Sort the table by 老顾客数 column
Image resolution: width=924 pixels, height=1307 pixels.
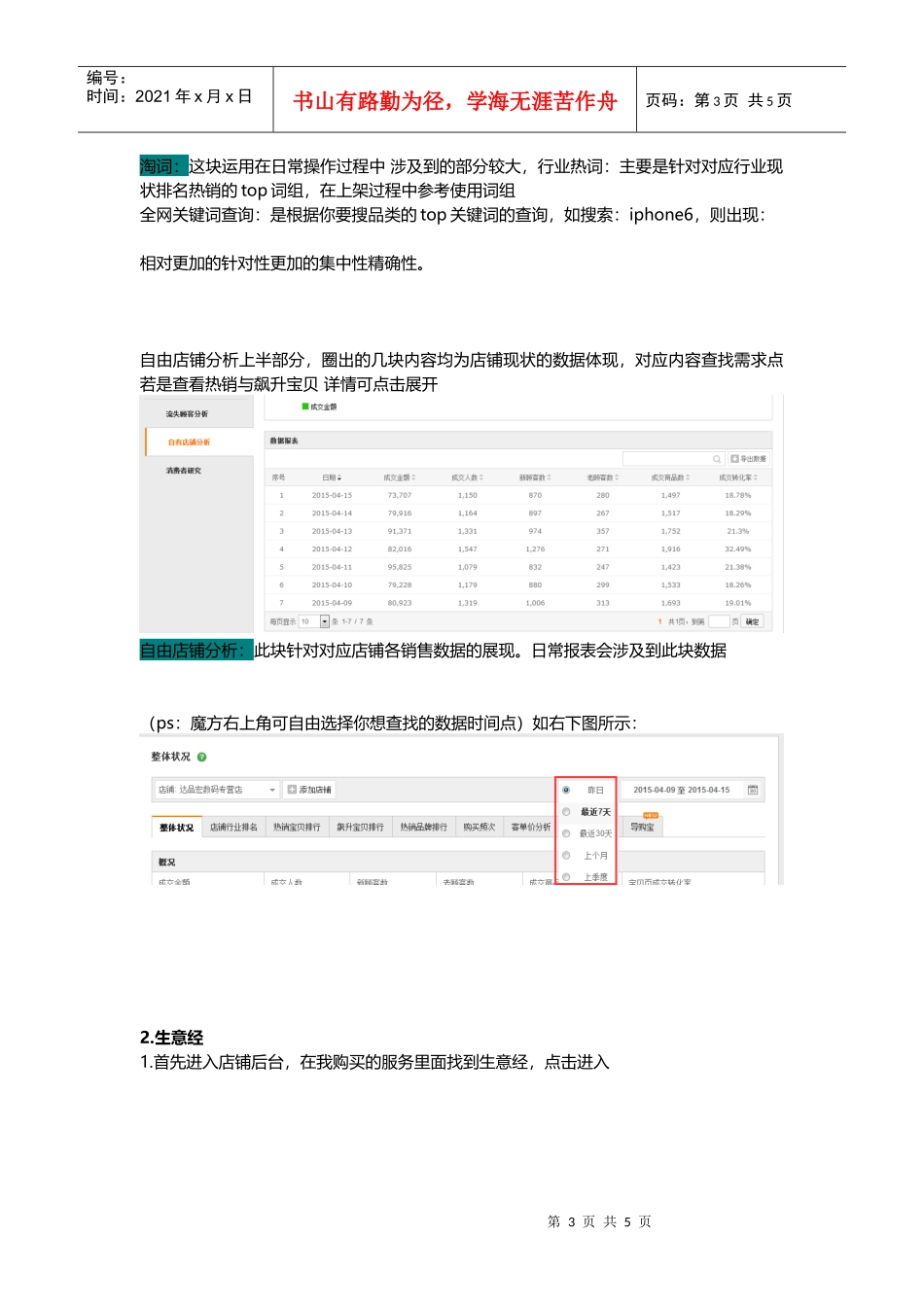click(603, 477)
